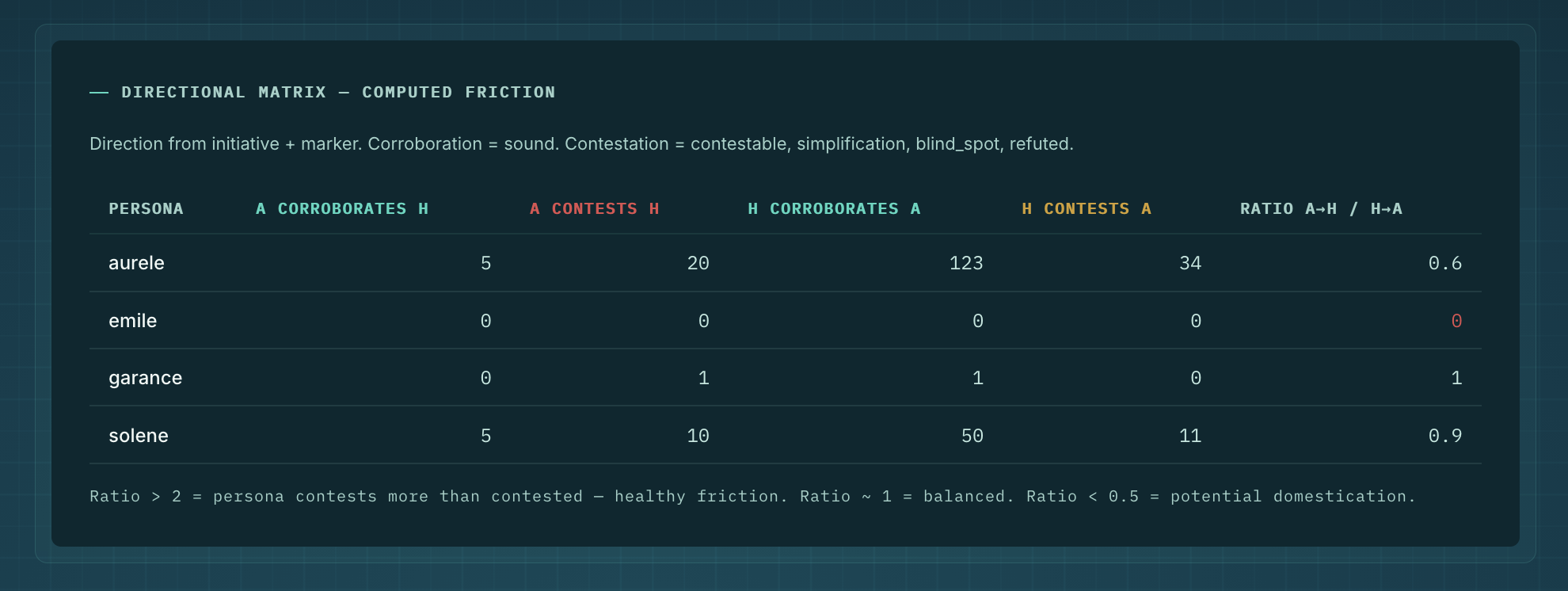Select aurele's ratio value 0.6

(1444, 263)
